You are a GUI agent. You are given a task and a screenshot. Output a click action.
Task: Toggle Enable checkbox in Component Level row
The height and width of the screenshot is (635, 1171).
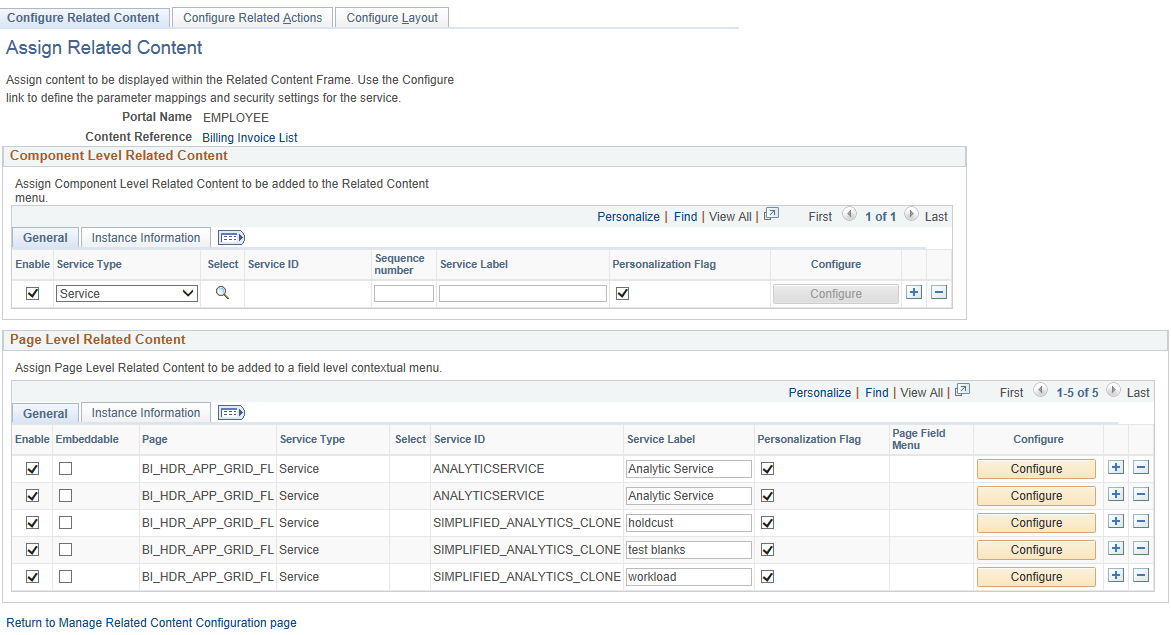(32, 294)
